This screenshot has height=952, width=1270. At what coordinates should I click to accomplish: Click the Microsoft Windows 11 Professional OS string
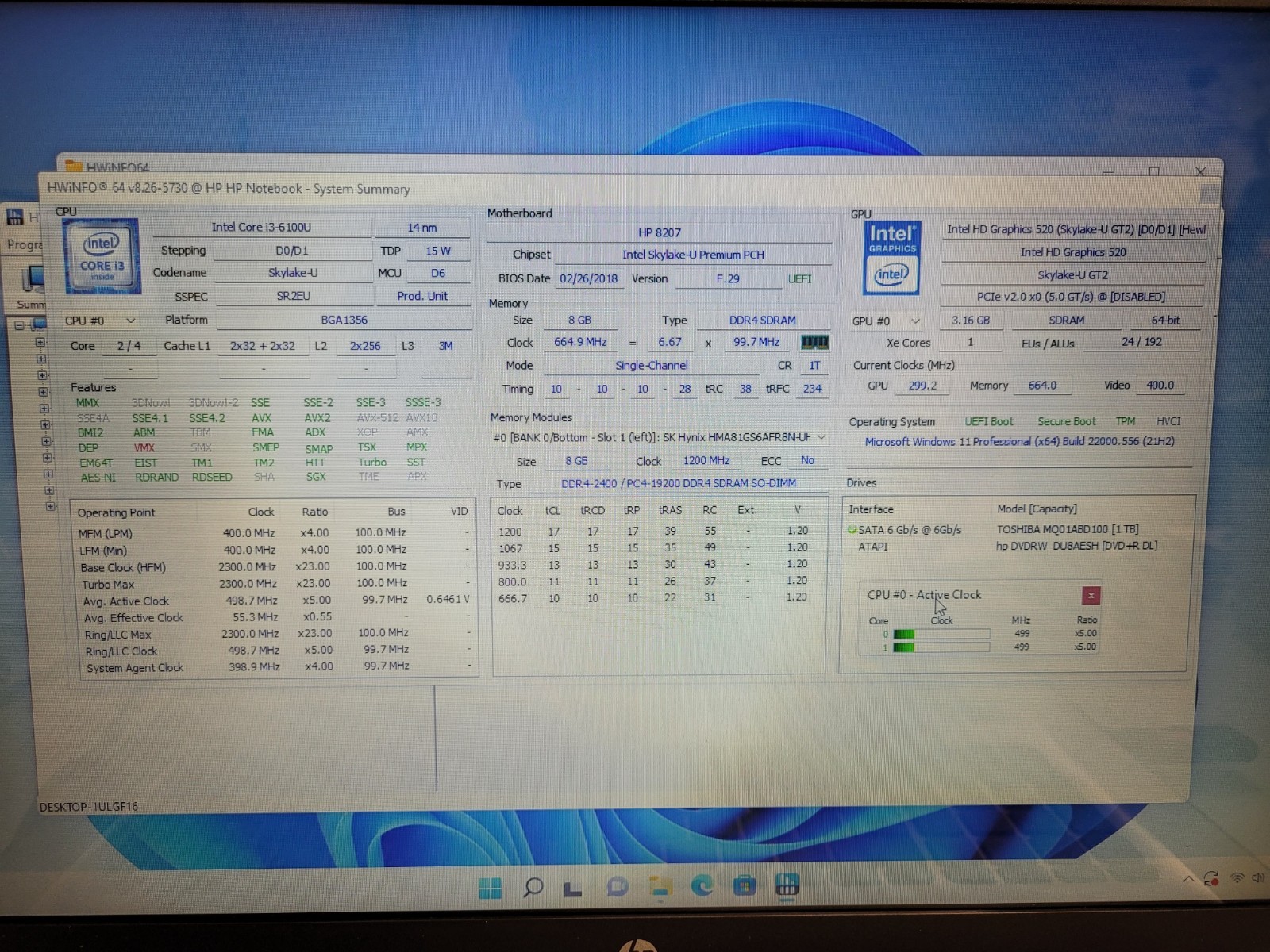[x=1020, y=442]
